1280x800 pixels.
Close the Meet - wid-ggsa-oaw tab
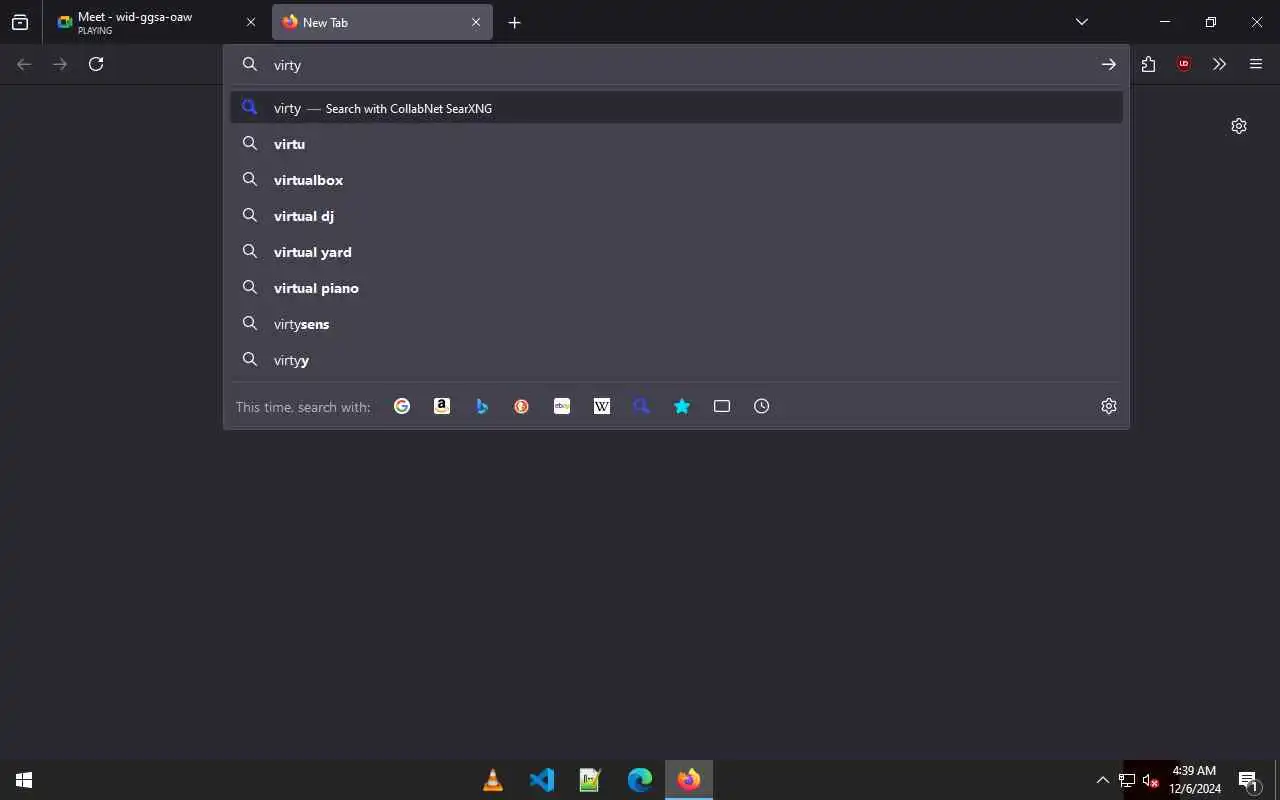(x=251, y=22)
